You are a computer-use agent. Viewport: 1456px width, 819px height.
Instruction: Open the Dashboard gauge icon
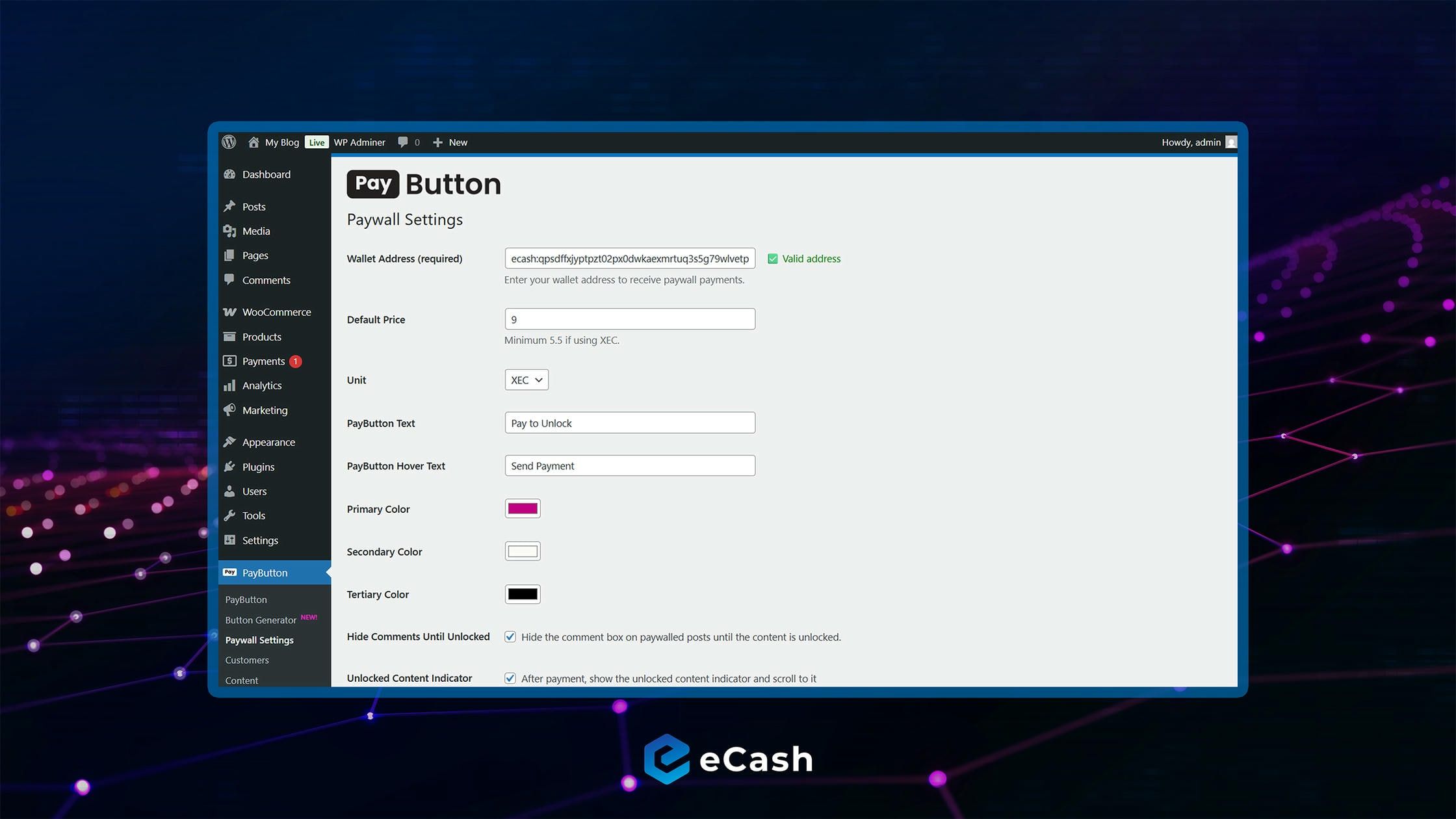(x=229, y=174)
